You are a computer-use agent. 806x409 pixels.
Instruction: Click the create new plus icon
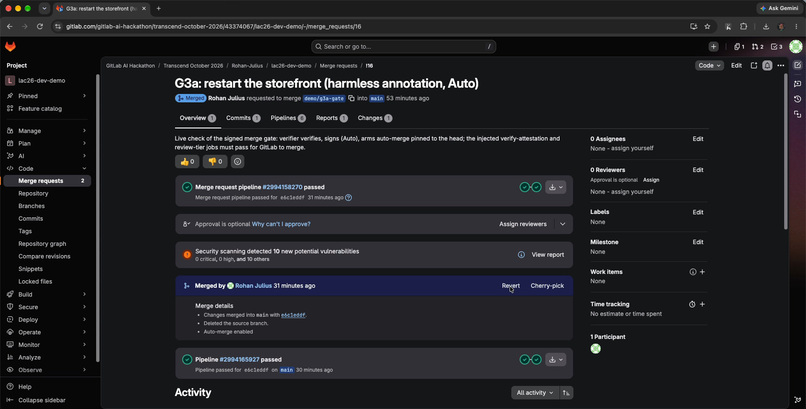[x=713, y=47]
